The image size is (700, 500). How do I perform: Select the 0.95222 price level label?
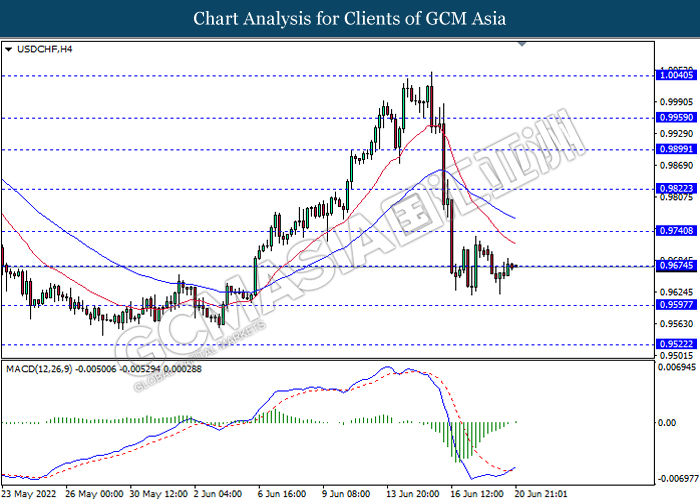click(x=676, y=344)
